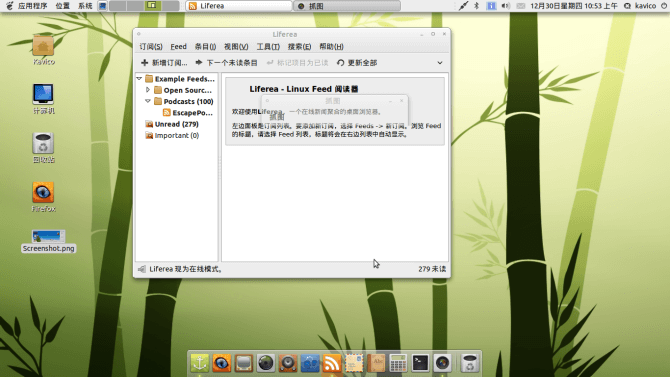Expand the Open Source folder arrow
This screenshot has height=377, width=670.
tap(148, 90)
